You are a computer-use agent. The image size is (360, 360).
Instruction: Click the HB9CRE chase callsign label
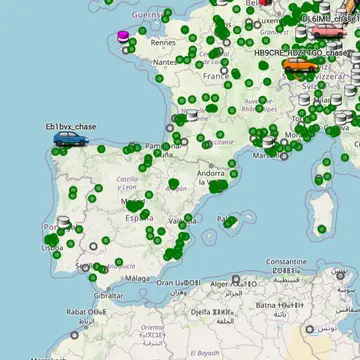tap(301, 53)
